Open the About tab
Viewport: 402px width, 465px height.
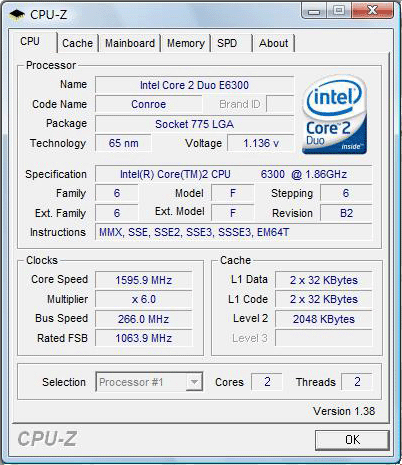coord(274,43)
